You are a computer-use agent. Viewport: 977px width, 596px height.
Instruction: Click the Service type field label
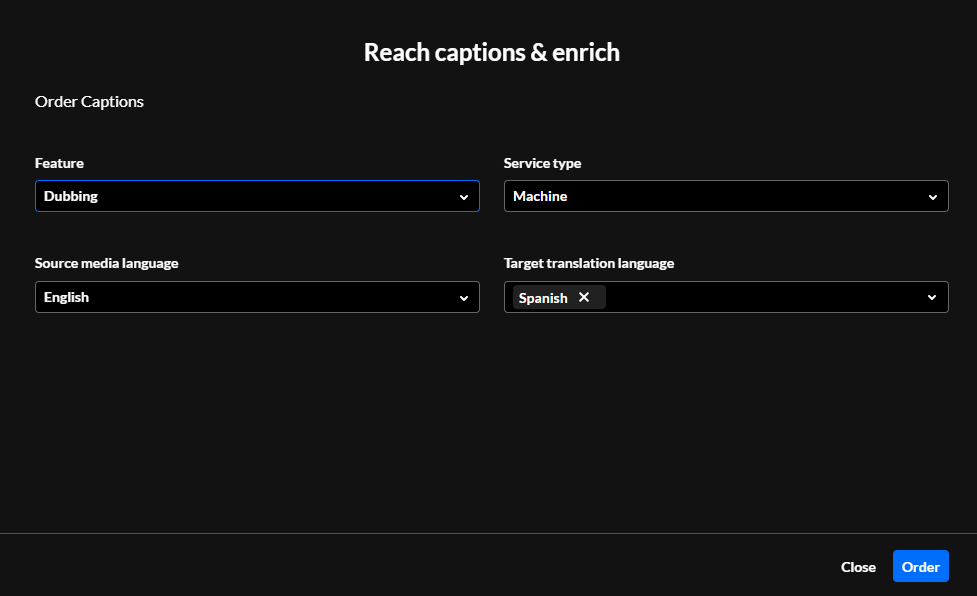pos(542,163)
